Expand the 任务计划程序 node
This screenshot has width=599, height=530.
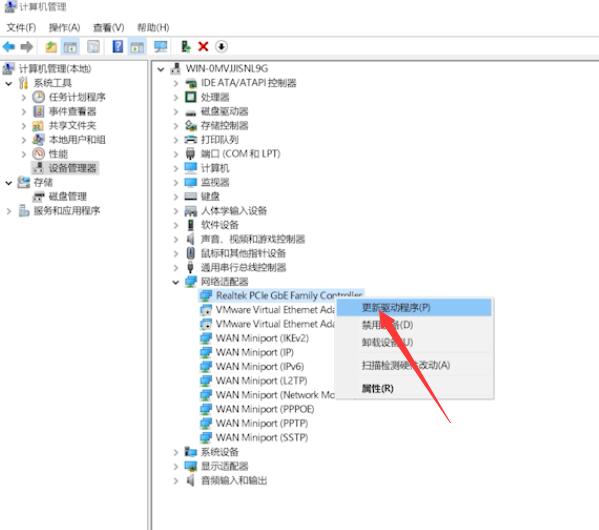pos(24,97)
